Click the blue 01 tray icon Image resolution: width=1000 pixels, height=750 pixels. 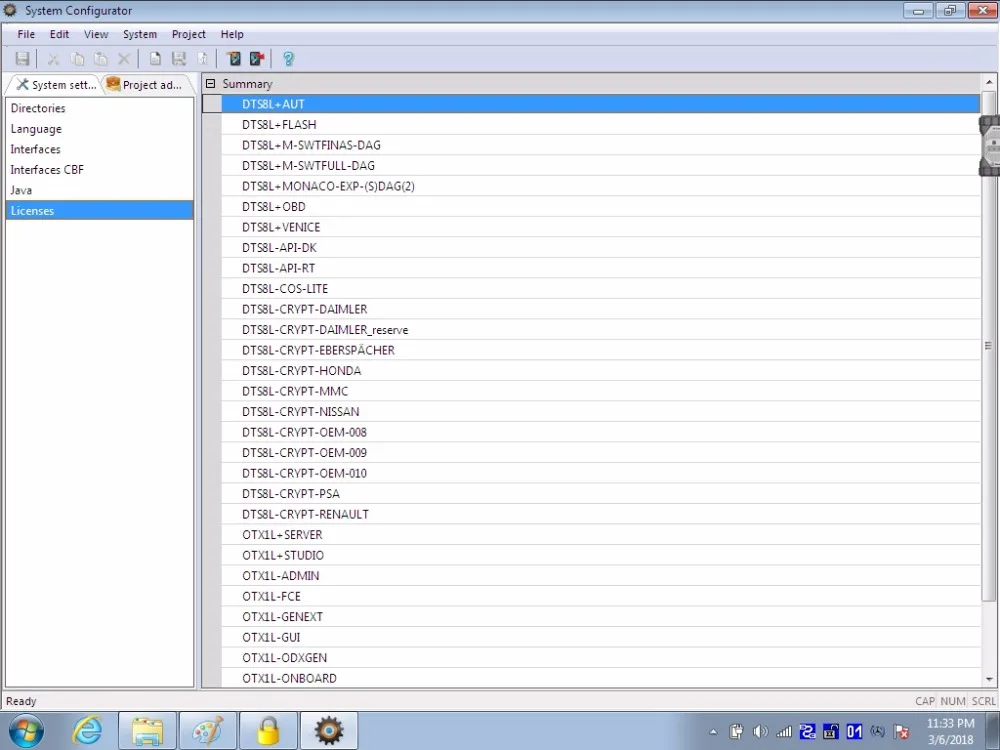pos(855,732)
